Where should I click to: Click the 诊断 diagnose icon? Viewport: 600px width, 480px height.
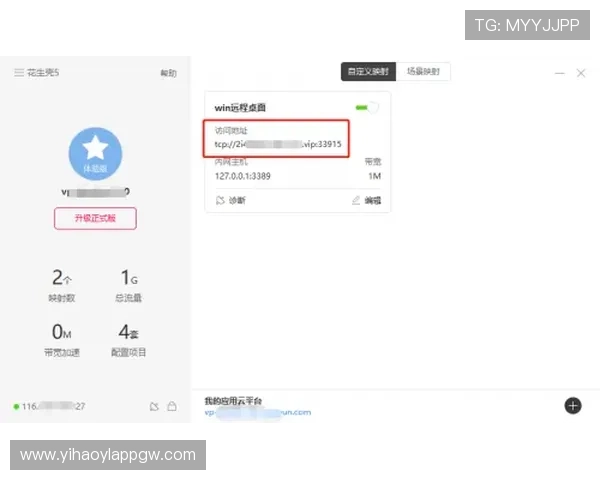[220, 200]
